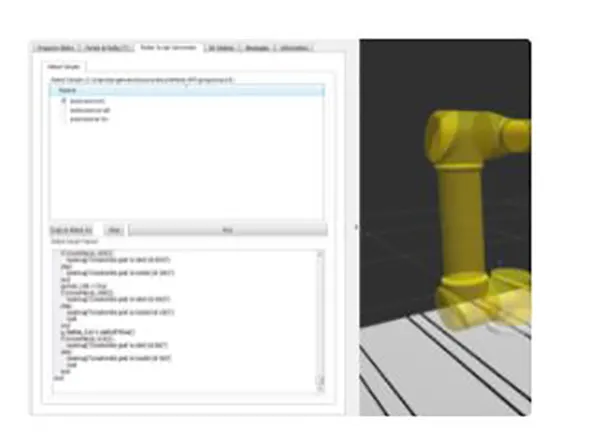Select the second script row in the list
Viewport: 600px width, 446px height.
(90, 110)
